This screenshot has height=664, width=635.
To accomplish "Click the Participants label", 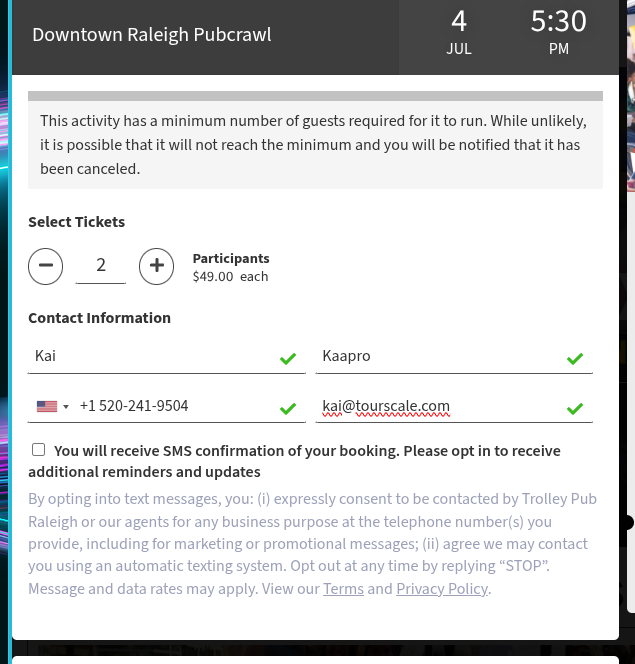I will (231, 258).
